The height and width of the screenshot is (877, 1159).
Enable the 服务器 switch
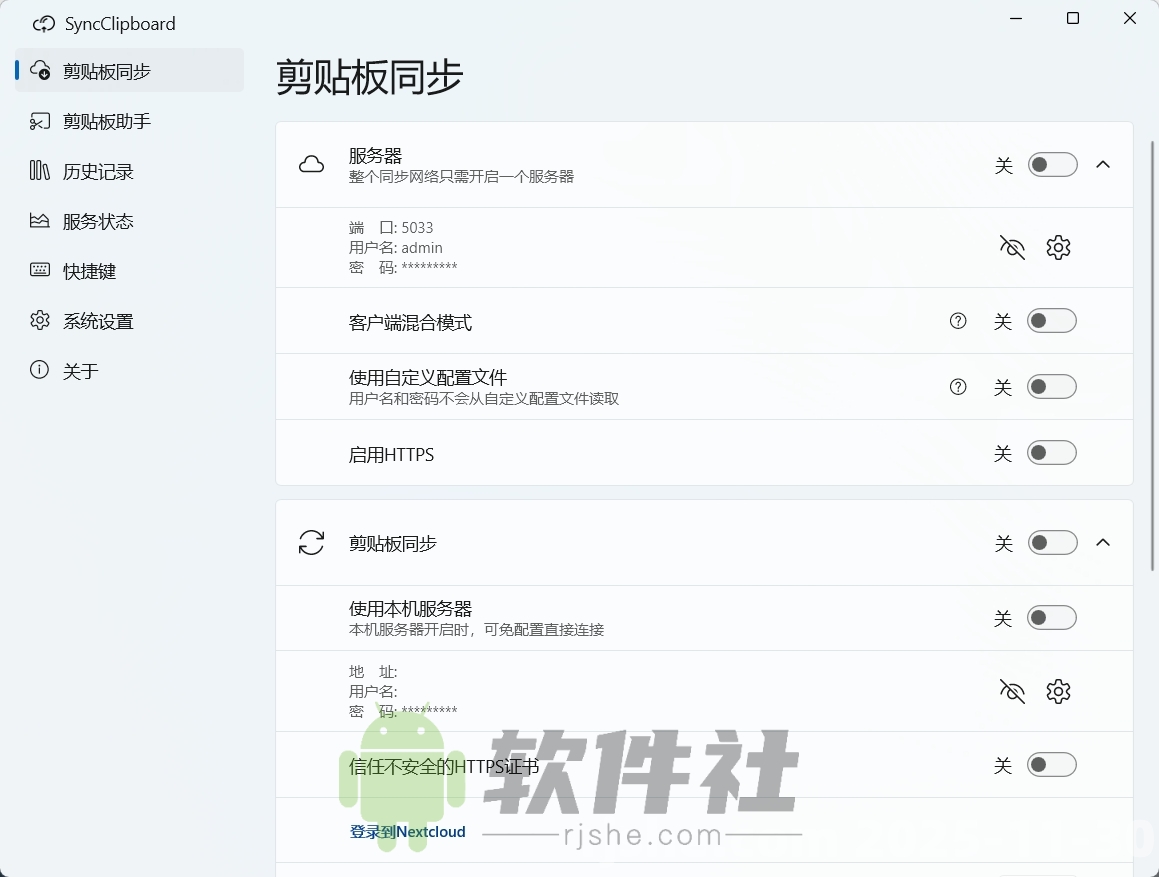click(1052, 164)
